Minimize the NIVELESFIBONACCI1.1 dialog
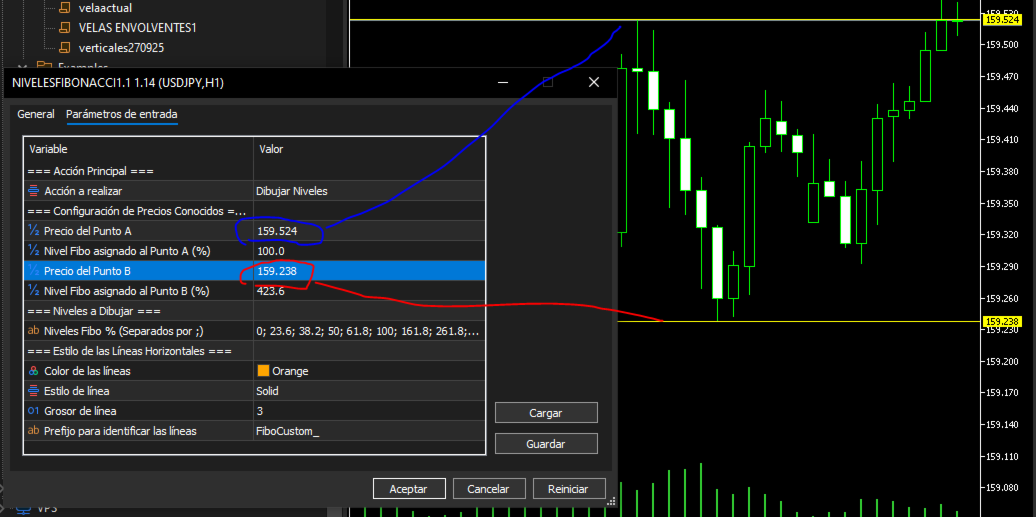Viewport: 1036px width, 517px height. tap(503, 82)
